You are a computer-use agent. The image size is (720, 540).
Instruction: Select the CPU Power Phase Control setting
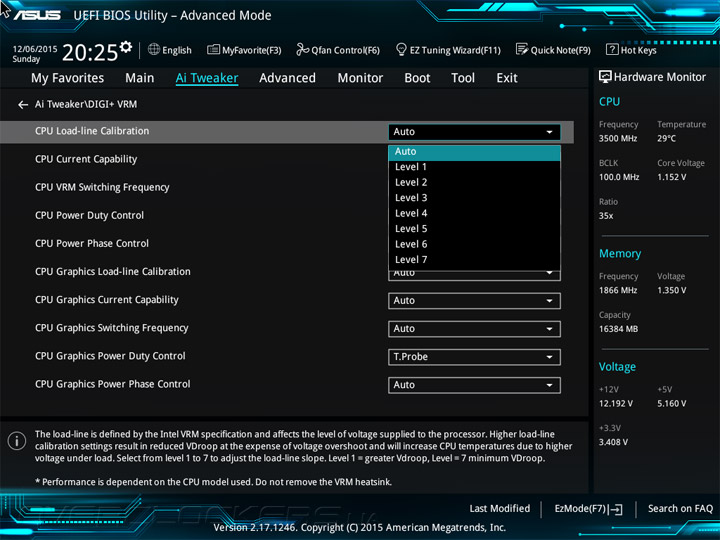click(x=92, y=243)
